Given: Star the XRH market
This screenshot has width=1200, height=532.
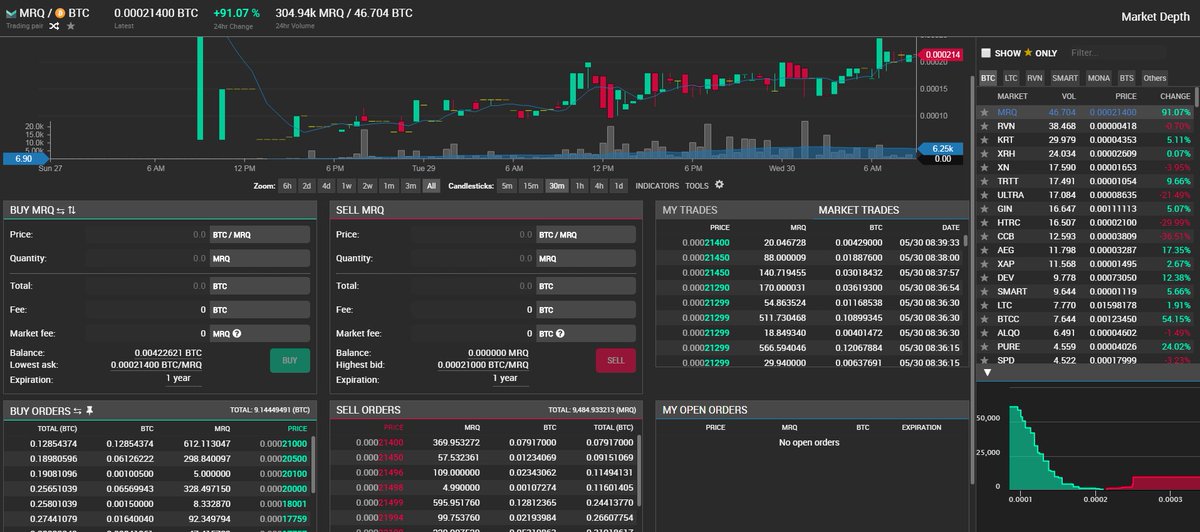Looking at the screenshot, I should (985, 154).
